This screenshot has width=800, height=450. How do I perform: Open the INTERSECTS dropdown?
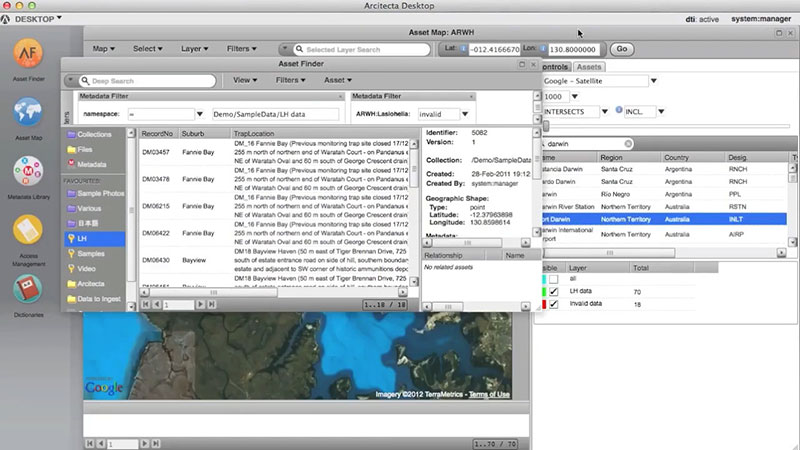click(607, 111)
